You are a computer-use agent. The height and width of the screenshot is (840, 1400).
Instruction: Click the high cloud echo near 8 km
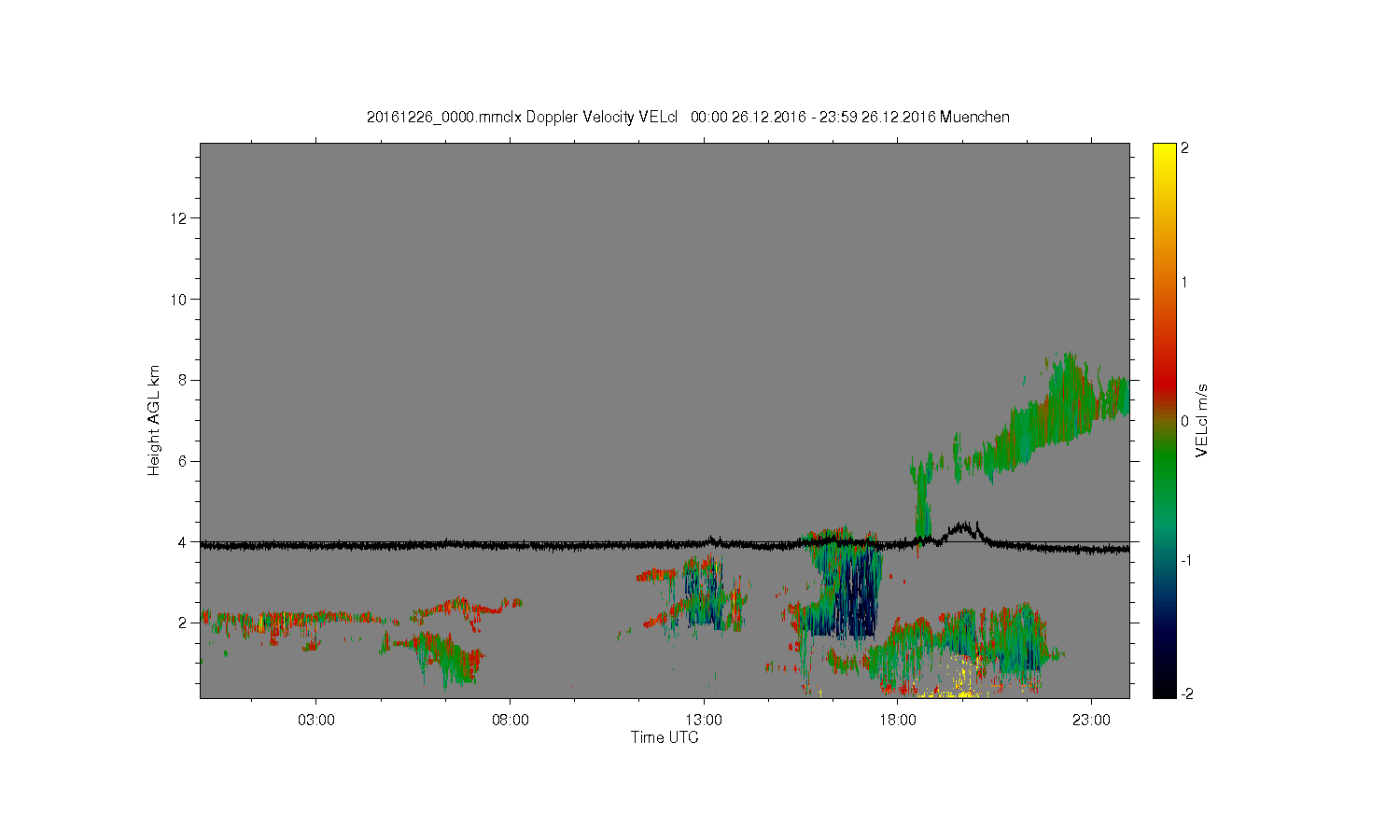[x=1069, y=397]
